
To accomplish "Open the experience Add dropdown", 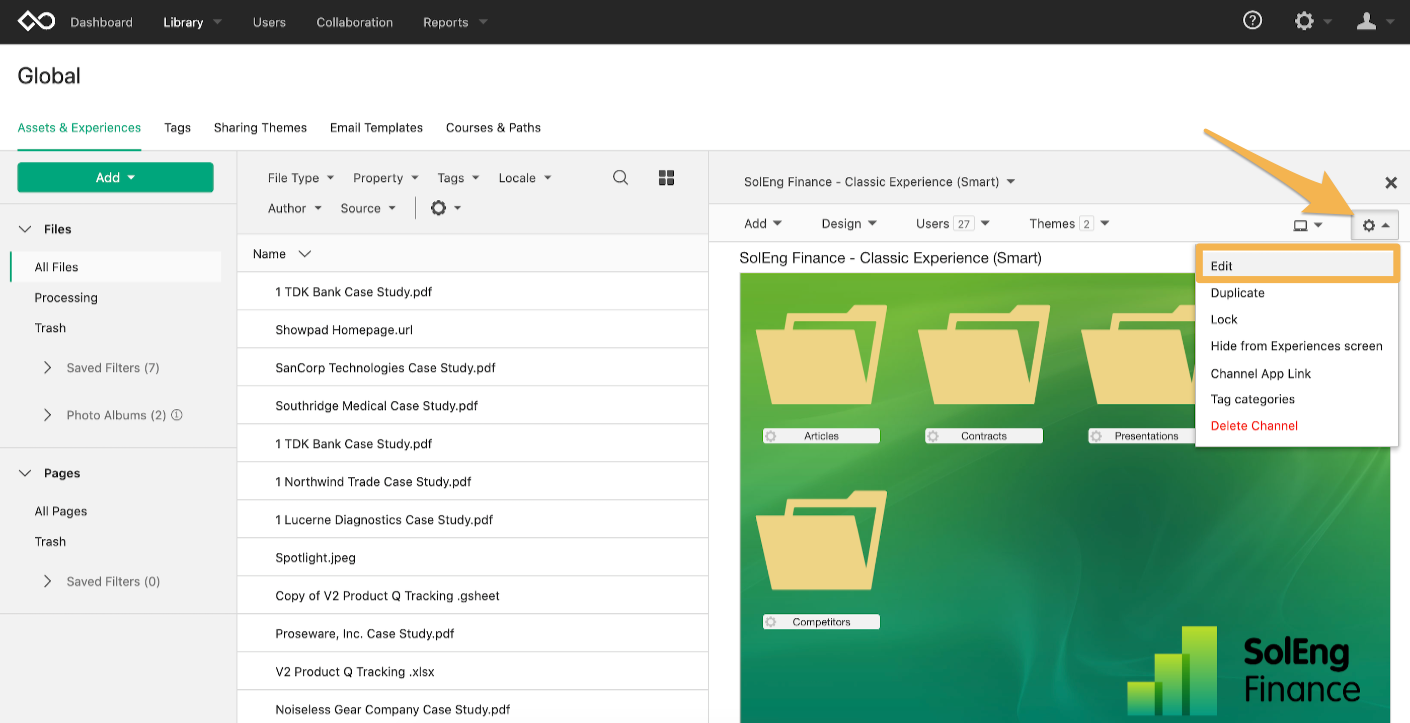I will point(763,224).
